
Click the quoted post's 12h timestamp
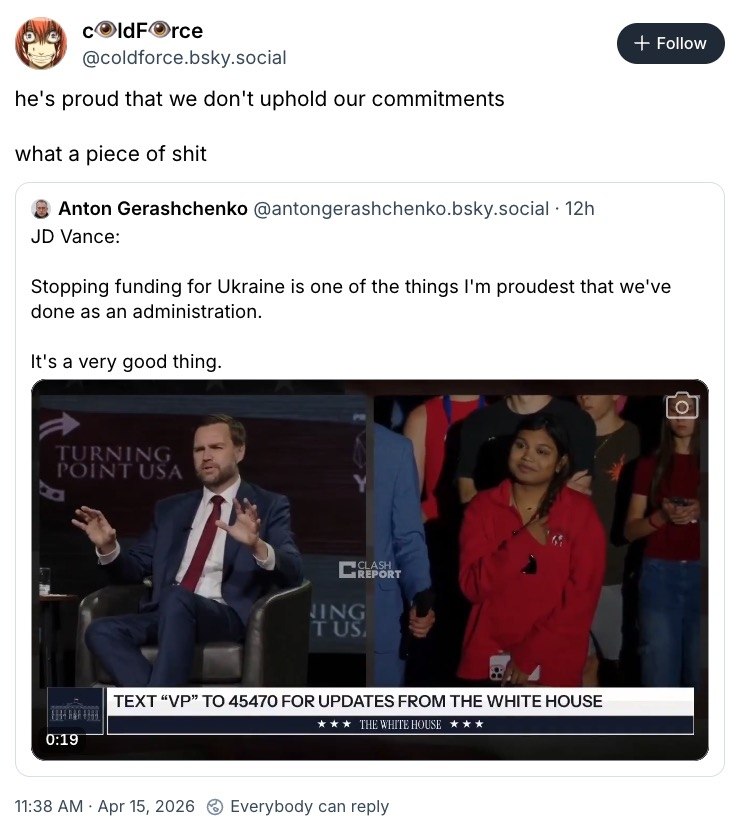click(x=580, y=209)
